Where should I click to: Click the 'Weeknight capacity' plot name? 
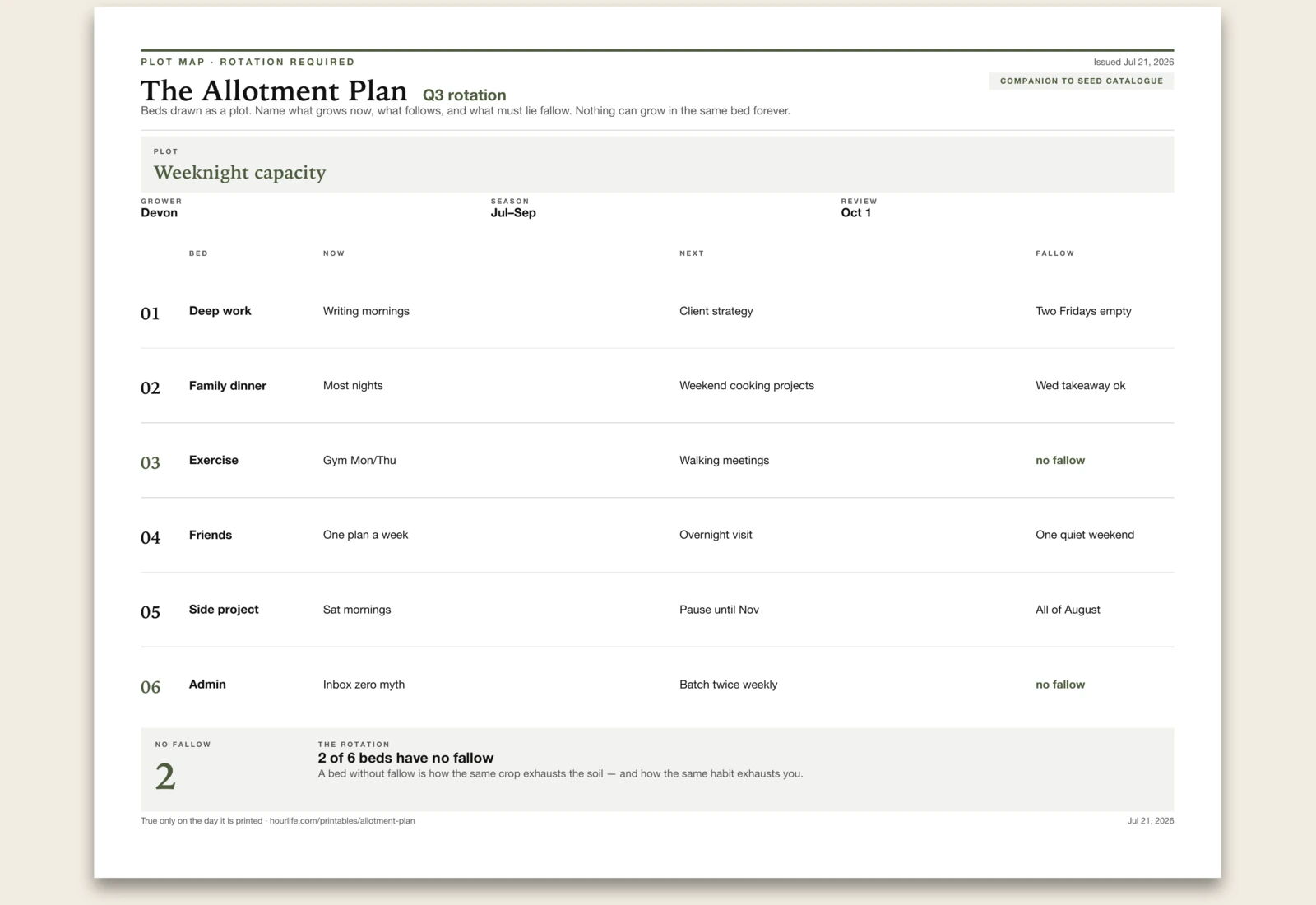click(x=239, y=172)
